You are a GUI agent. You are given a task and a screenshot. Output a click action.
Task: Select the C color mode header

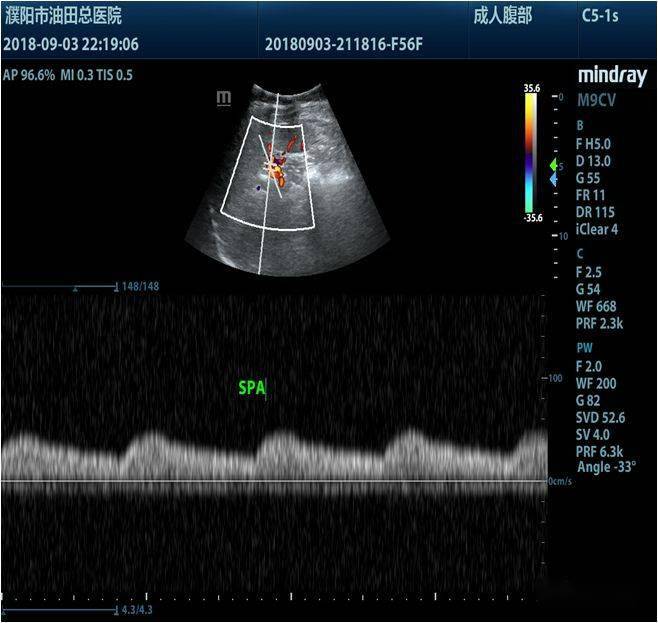coord(581,254)
